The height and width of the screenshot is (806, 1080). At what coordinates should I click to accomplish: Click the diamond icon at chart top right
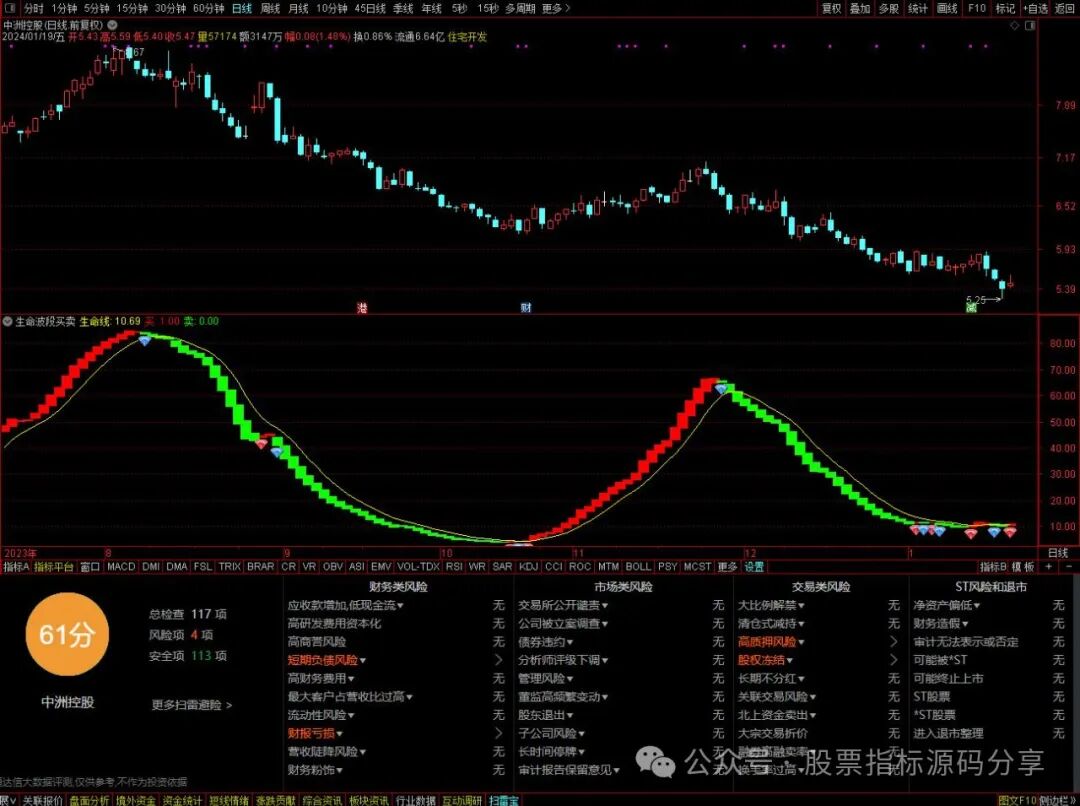click(1015, 25)
